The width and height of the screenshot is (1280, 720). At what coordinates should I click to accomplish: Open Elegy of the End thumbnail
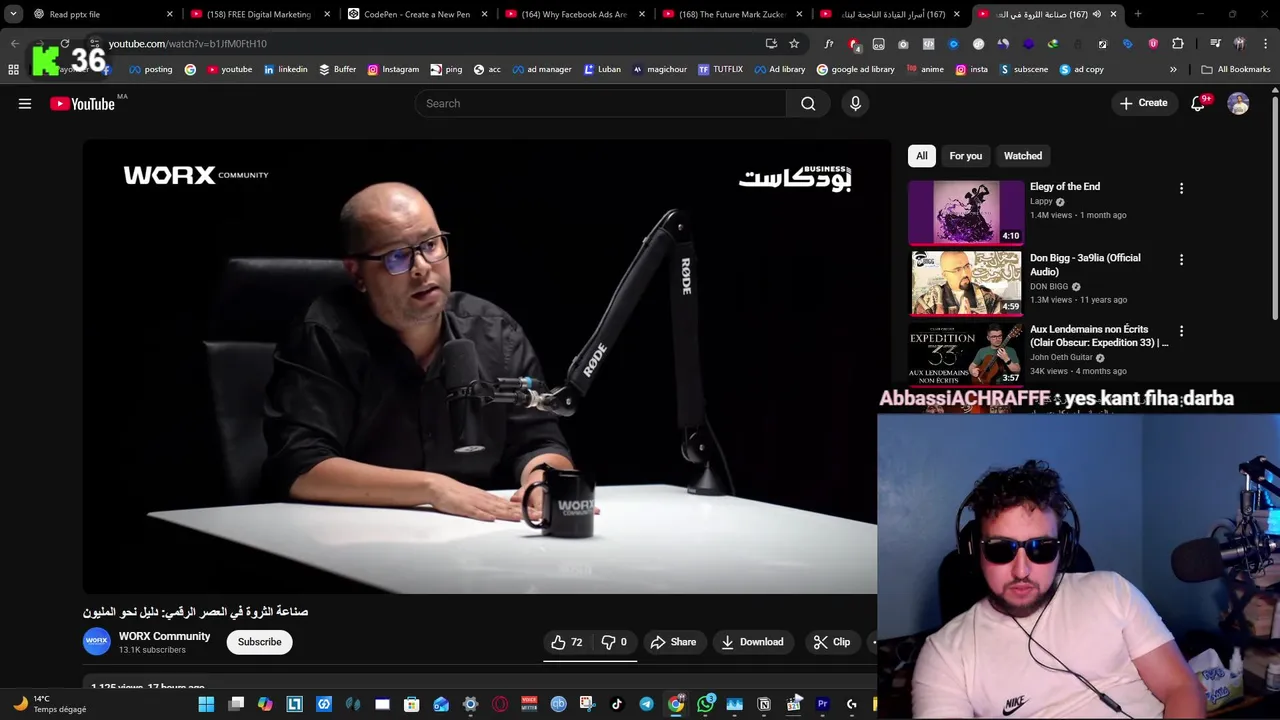coord(966,212)
